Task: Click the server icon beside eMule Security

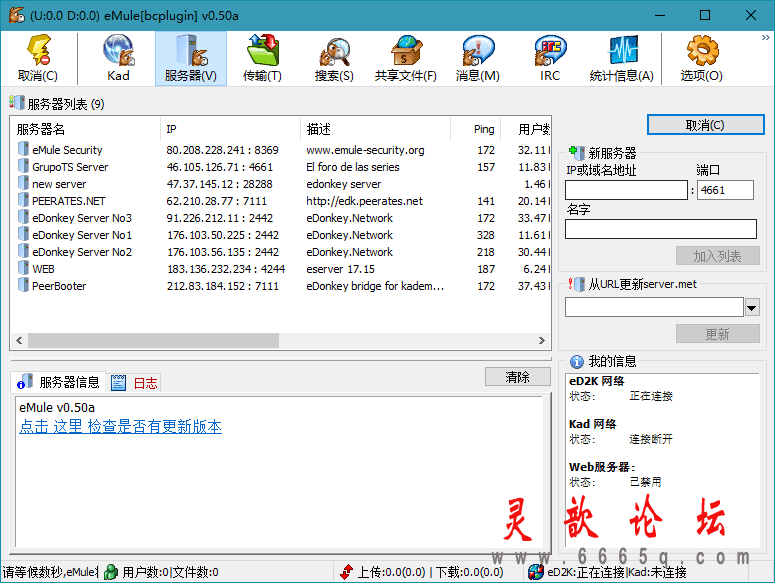Action: coord(23,149)
